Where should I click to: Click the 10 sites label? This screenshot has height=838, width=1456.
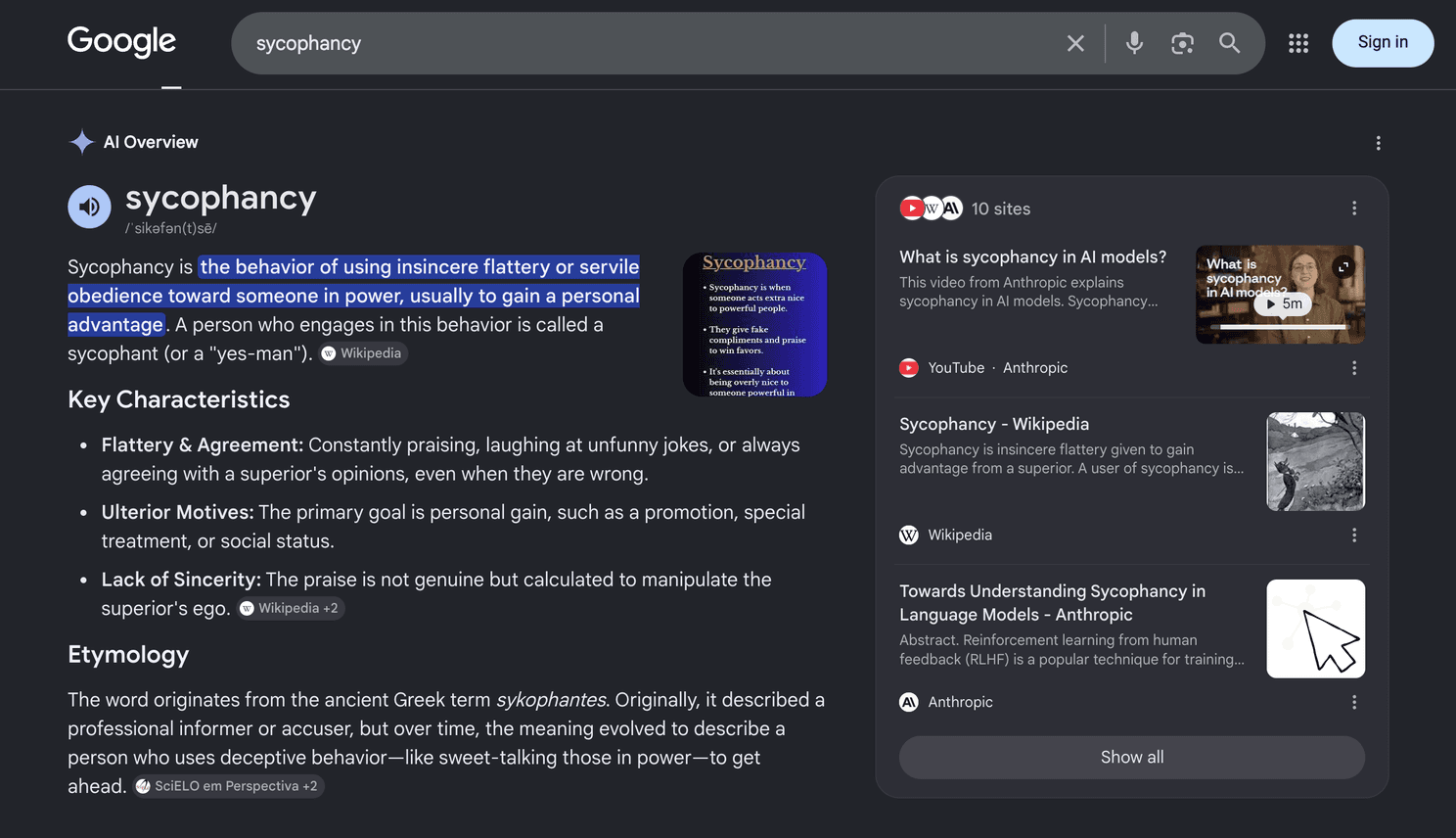coord(1001,209)
